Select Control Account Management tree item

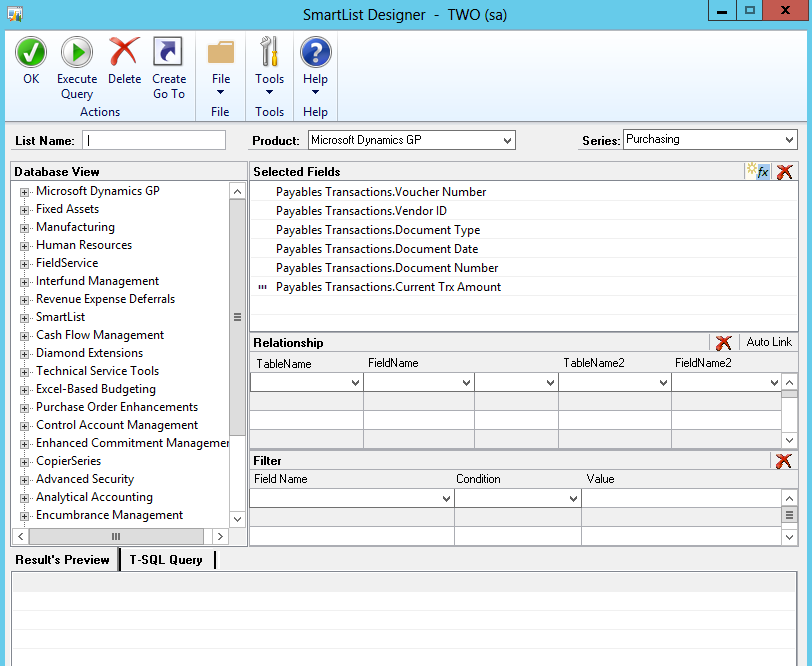pos(117,425)
